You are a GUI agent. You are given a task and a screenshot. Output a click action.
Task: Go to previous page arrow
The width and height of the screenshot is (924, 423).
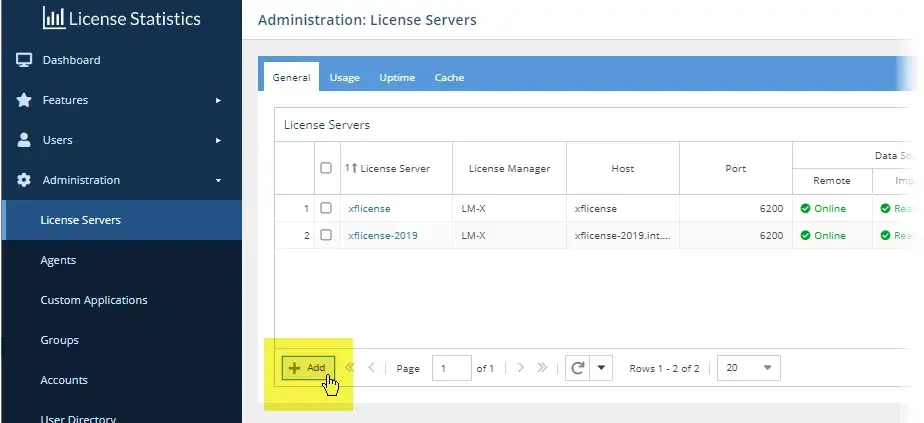(x=371, y=368)
